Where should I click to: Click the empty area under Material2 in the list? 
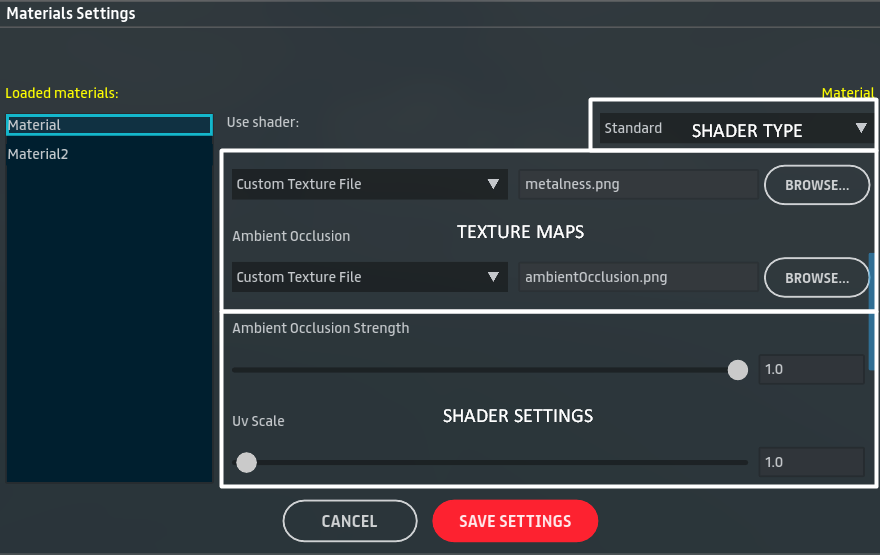(x=108, y=320)
